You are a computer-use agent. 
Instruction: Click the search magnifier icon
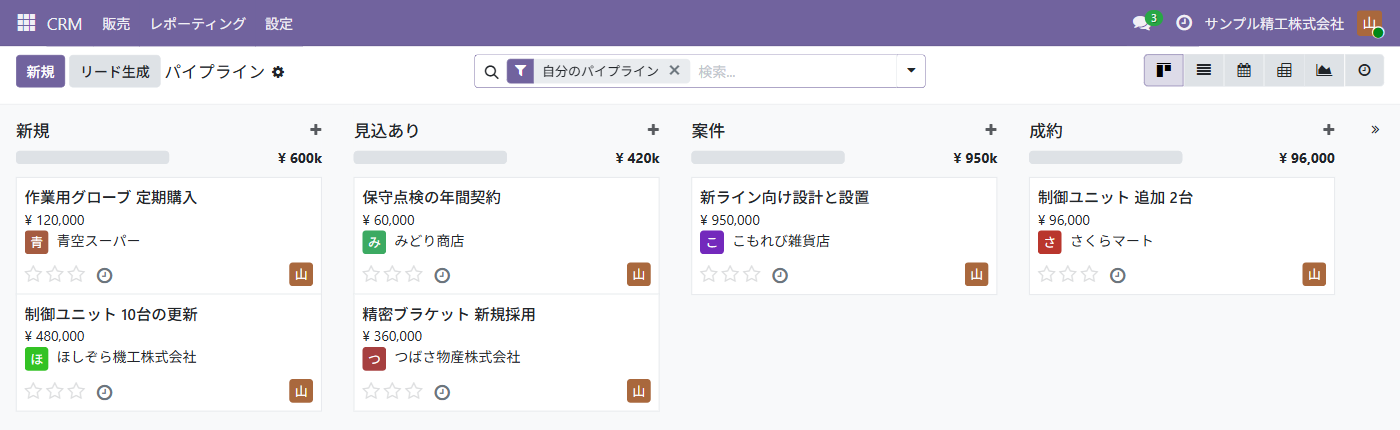[x=491, y=72]
